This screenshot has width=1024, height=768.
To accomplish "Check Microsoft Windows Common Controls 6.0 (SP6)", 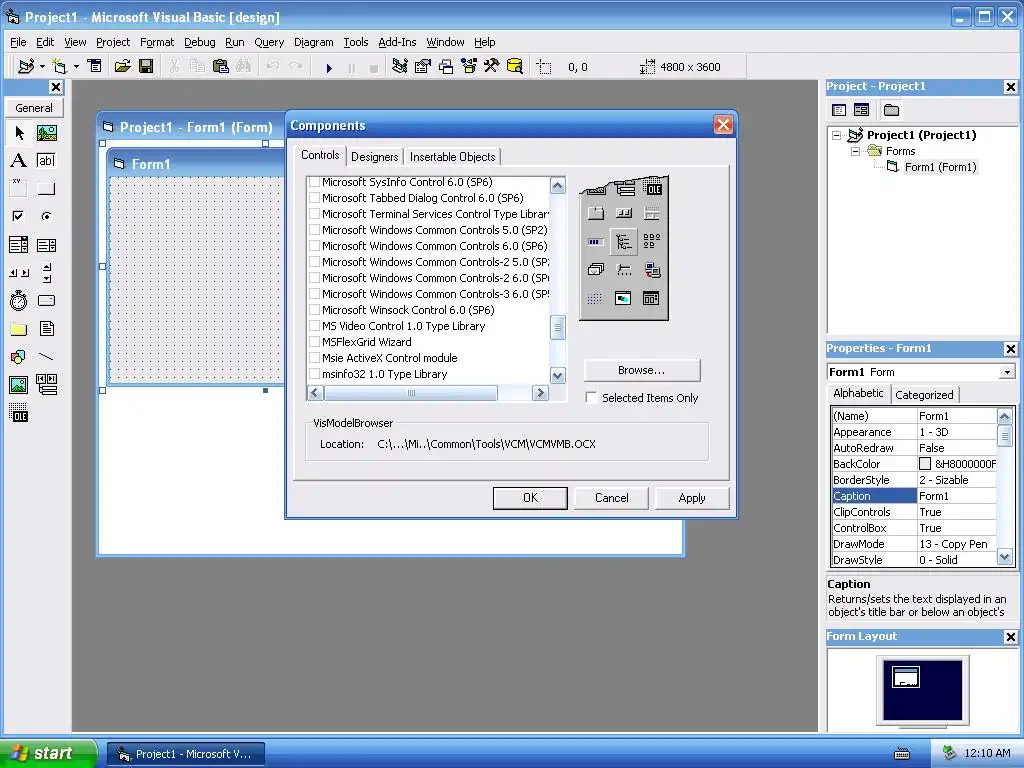I will point(314,246).
